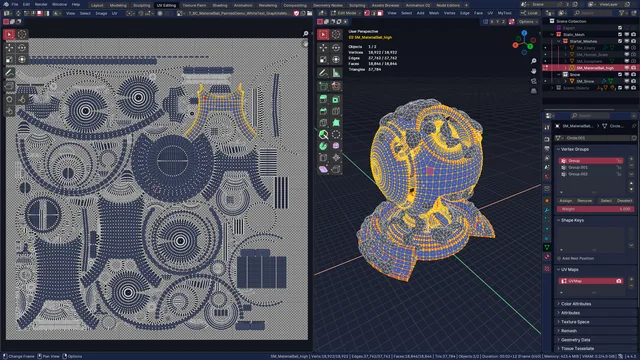Select the Extrude Region tool
This screenshot has height=360, width=640.
323,99
